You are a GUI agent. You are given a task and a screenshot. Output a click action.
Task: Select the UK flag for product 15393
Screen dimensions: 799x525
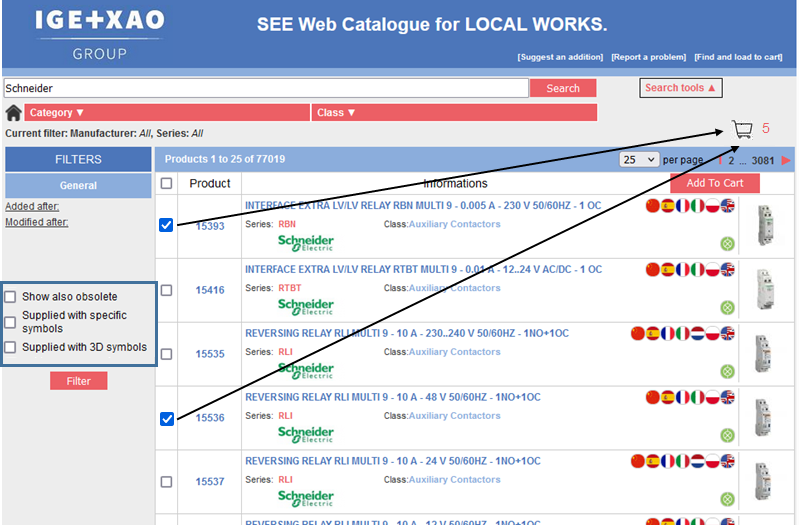tap(728, 206)
